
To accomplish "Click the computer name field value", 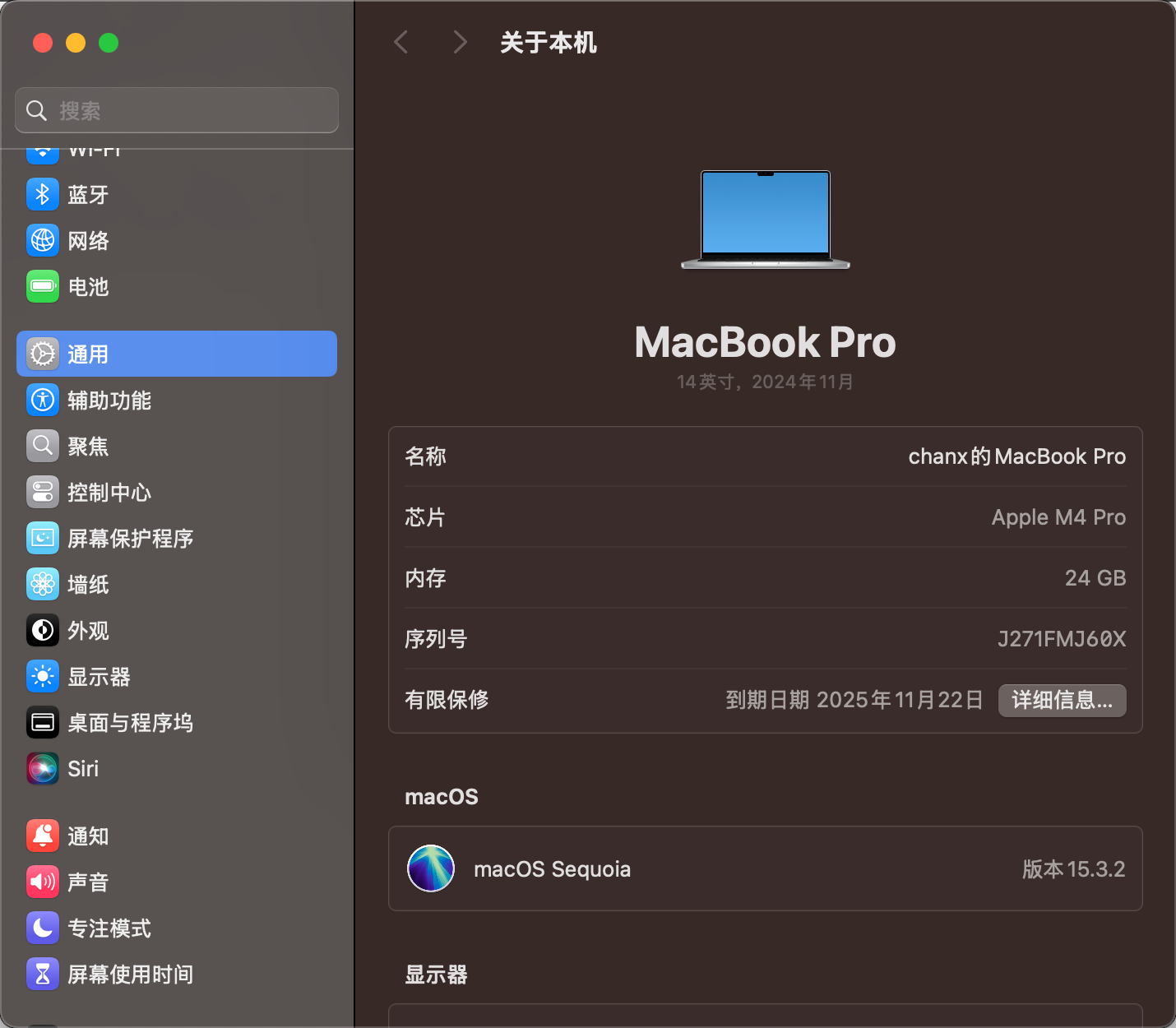I will point(1016,456).
